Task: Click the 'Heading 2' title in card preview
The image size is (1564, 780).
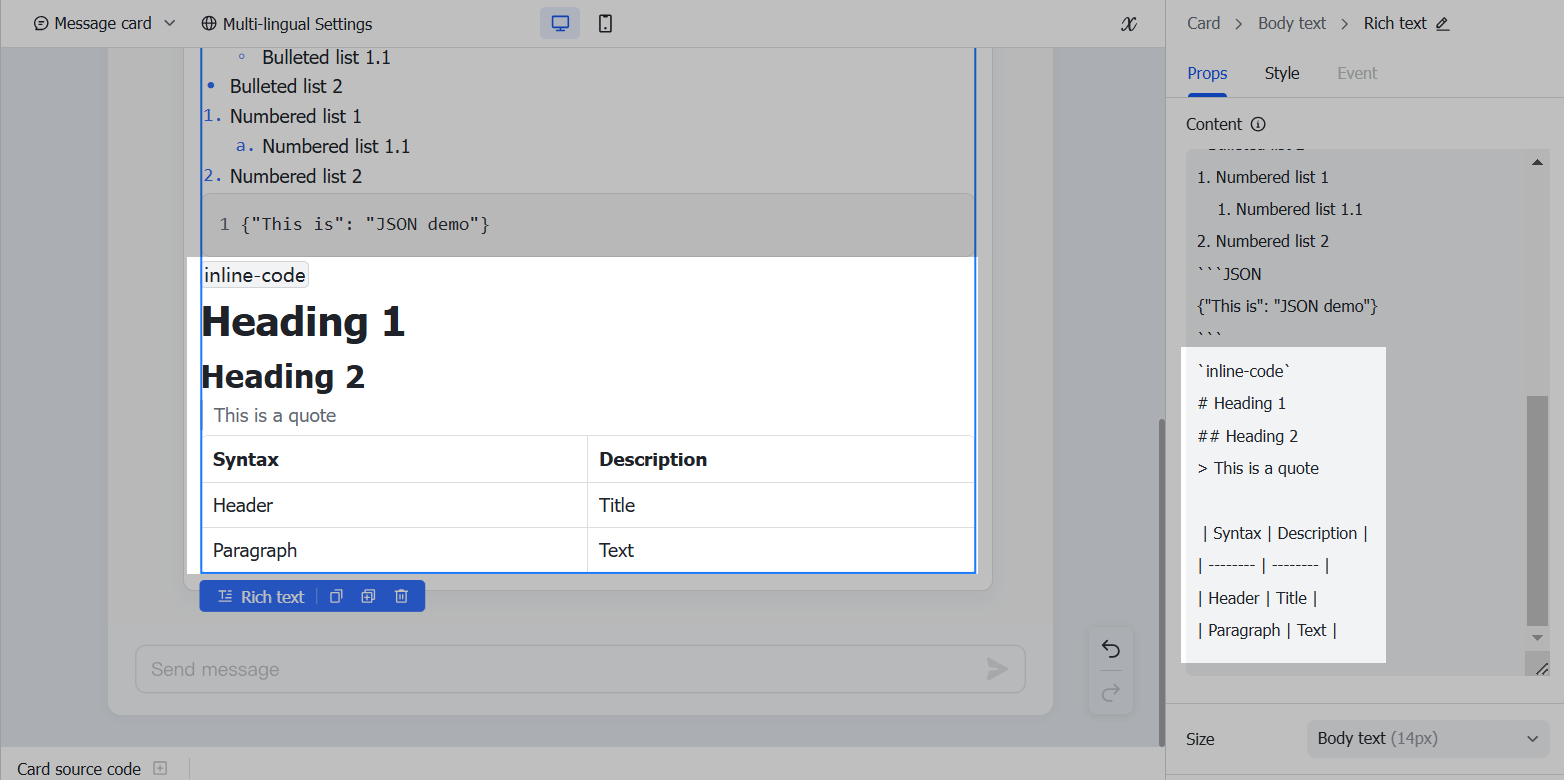Action: (283, 377)
